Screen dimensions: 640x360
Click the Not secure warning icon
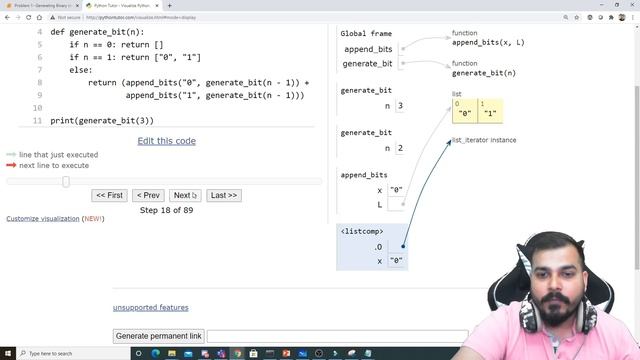(52, 18)
